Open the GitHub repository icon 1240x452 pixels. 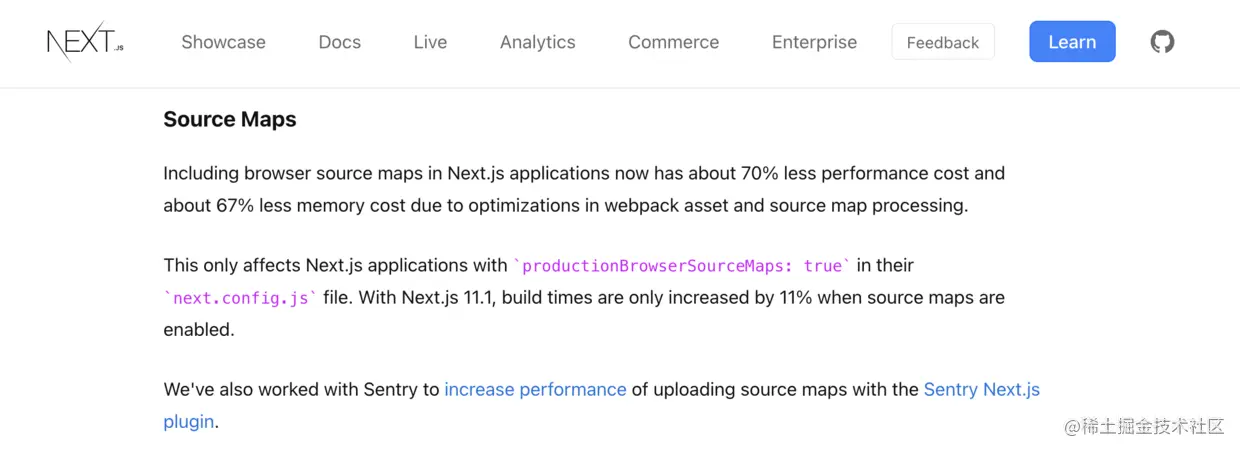click(x=1162, y=42)
